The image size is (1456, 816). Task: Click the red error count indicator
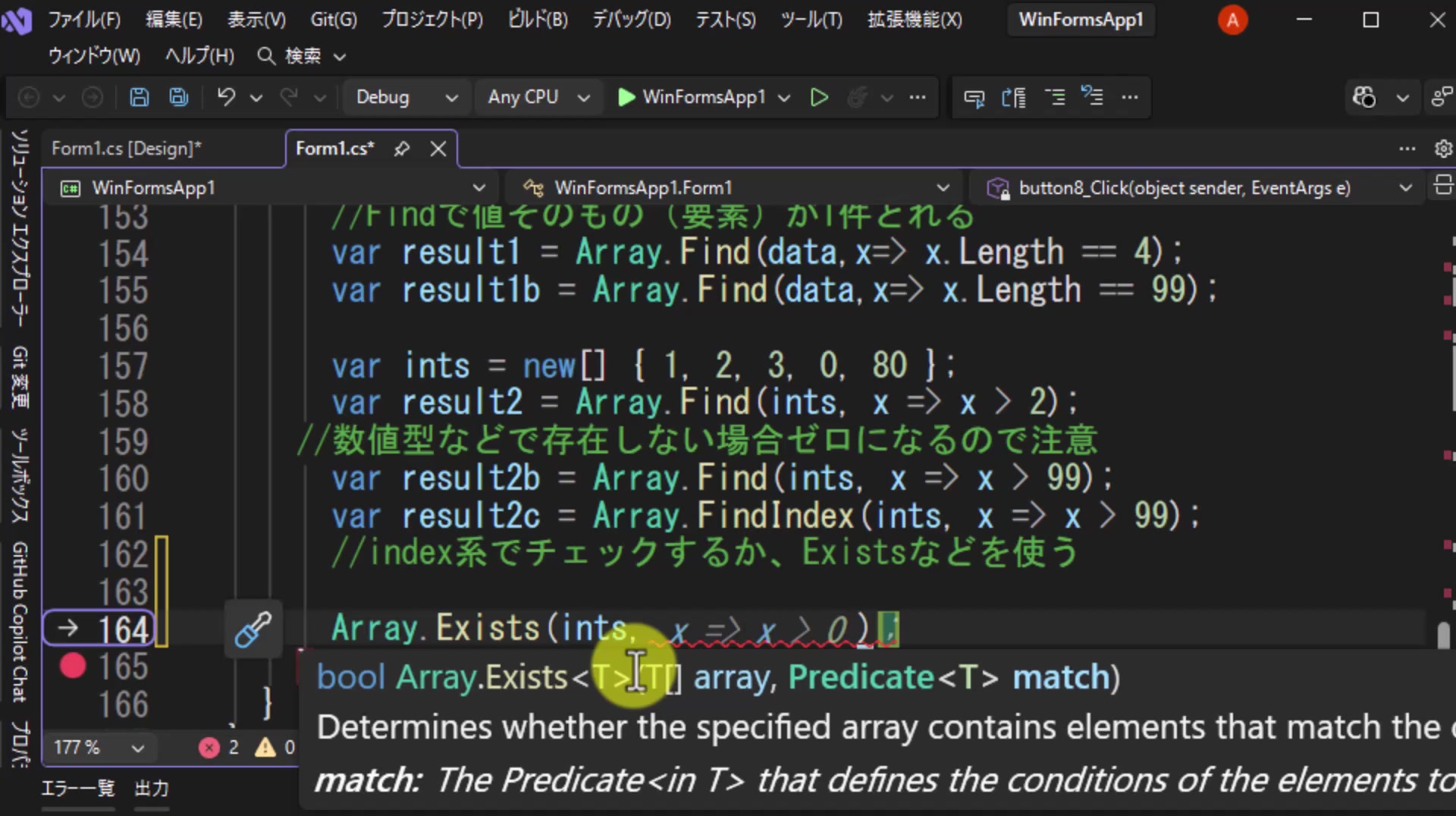coord(219,748)
